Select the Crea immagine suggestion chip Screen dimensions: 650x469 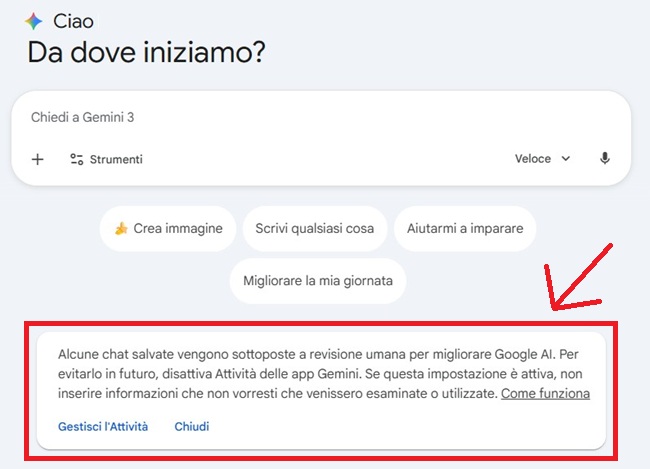(x=168, y=228)
